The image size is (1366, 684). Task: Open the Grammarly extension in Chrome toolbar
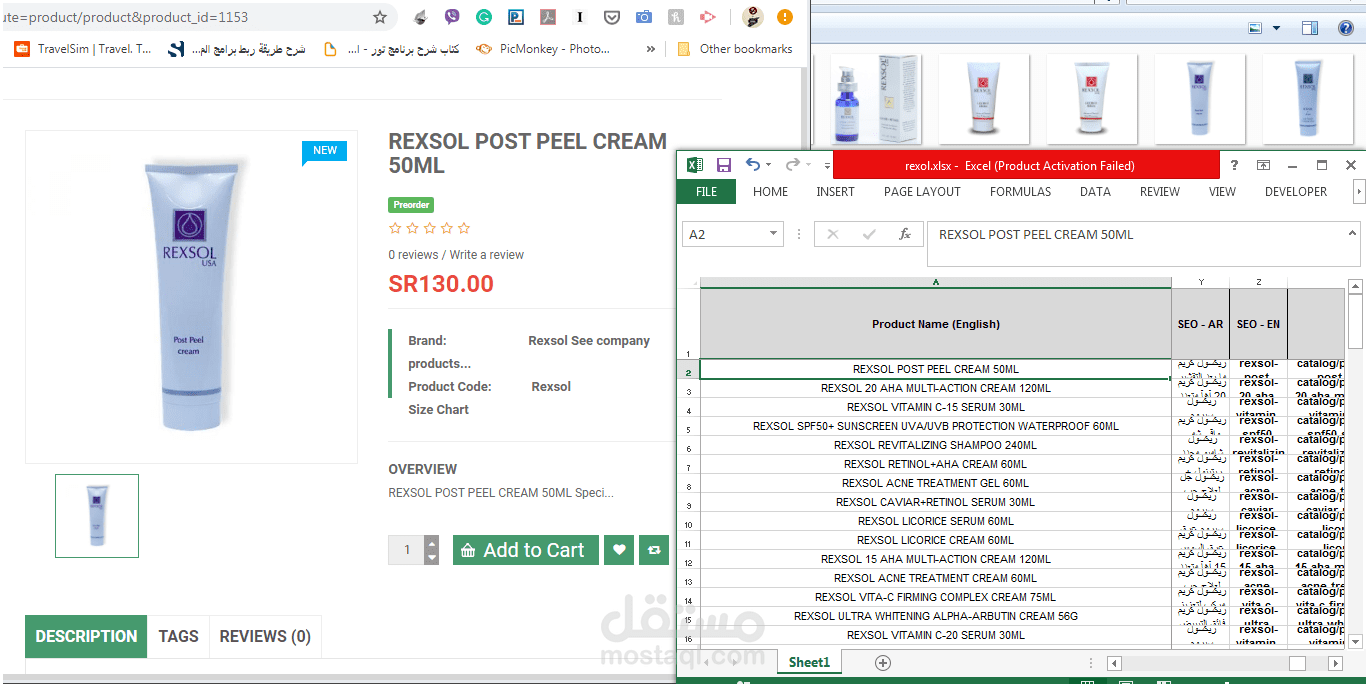(x=483, y=17)
